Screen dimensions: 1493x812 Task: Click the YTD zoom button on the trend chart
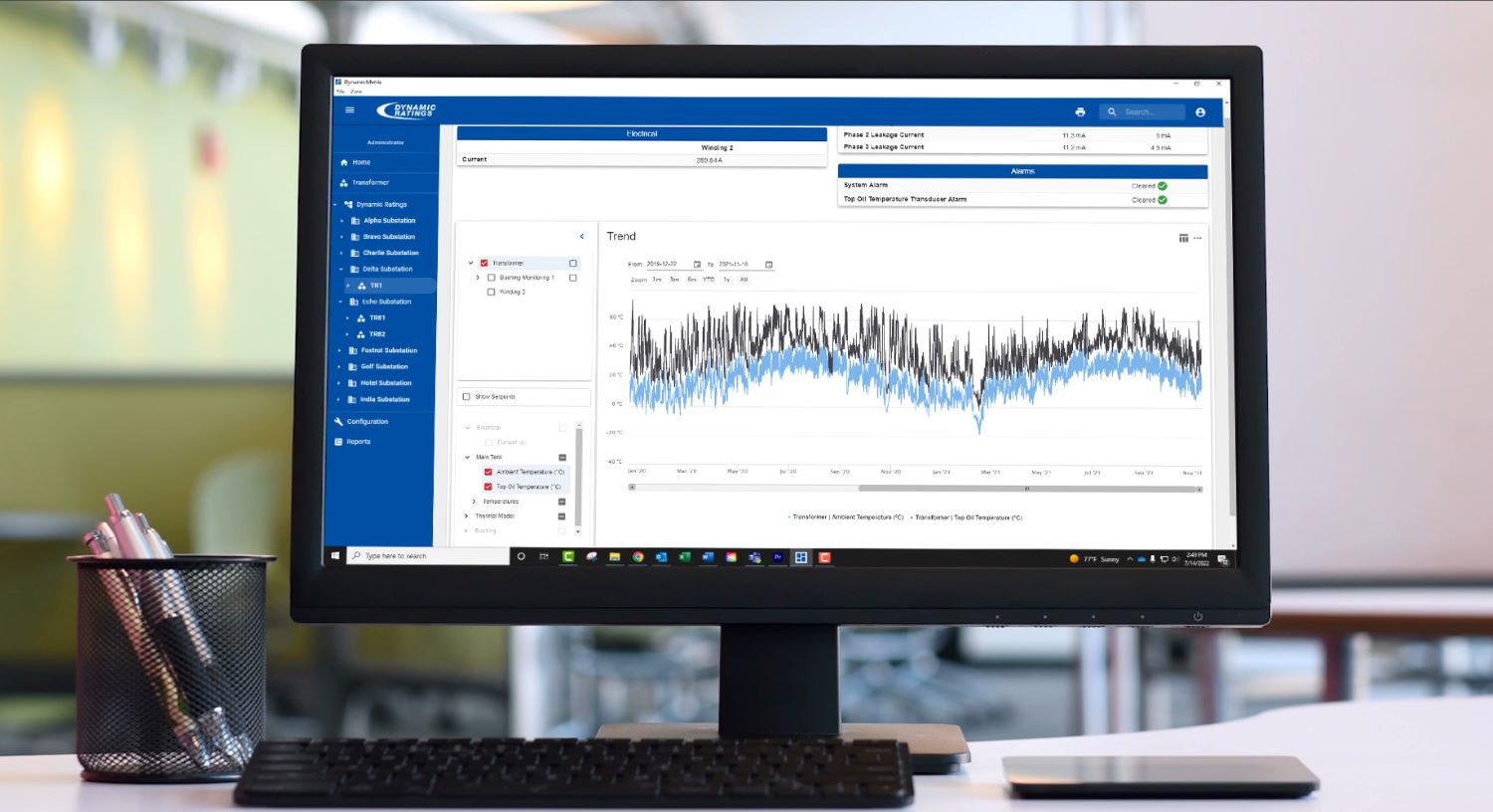click(x=708, y=280)
